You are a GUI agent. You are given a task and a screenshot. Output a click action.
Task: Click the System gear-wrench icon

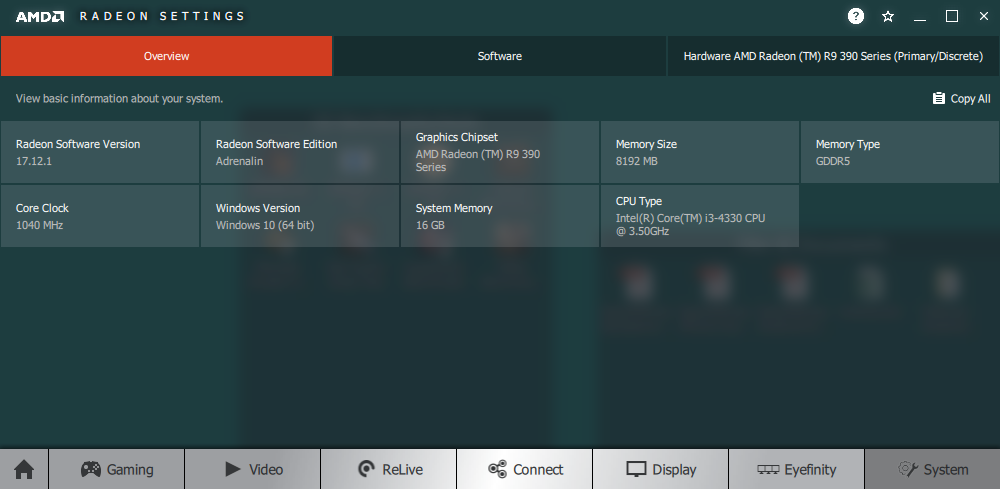click(908, 469)
